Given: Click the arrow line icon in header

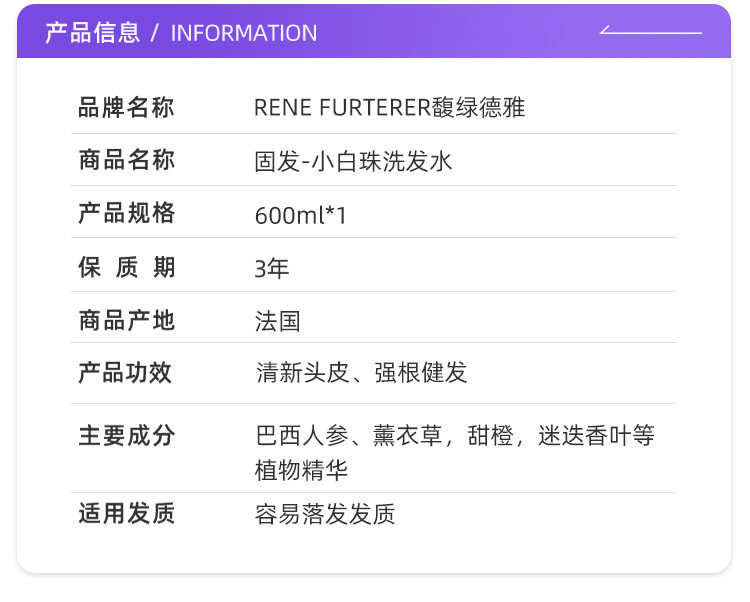Looking at the screenshot, I should pos(651,31).
